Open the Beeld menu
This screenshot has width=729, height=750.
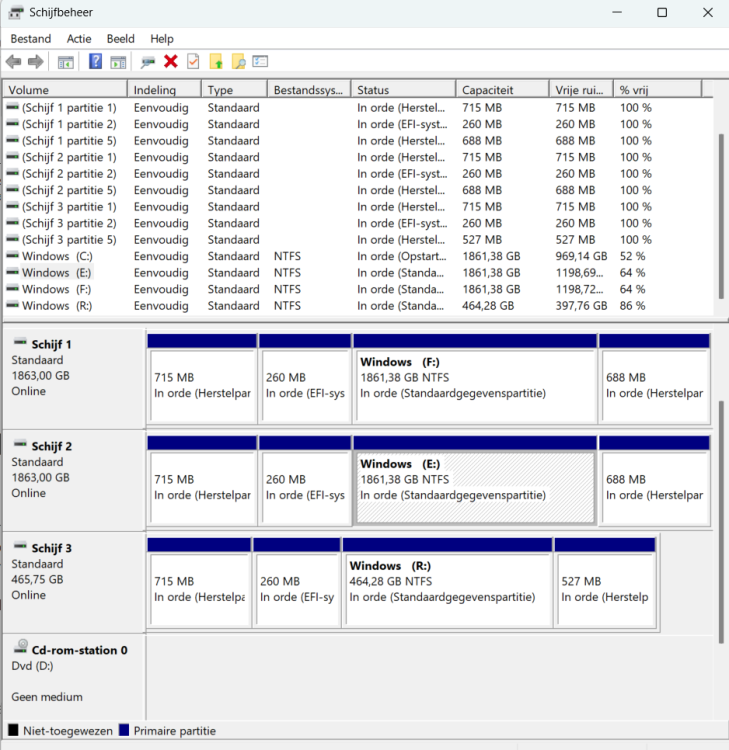120,39
